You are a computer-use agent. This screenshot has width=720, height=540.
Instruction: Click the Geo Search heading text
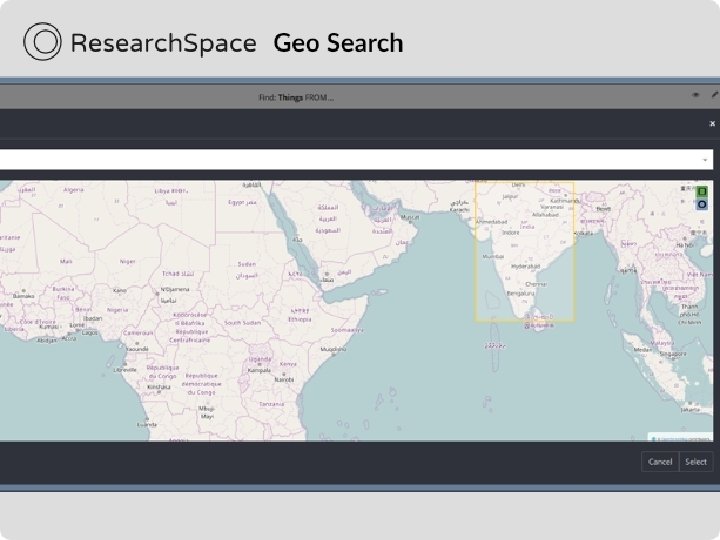coord(338,43)
